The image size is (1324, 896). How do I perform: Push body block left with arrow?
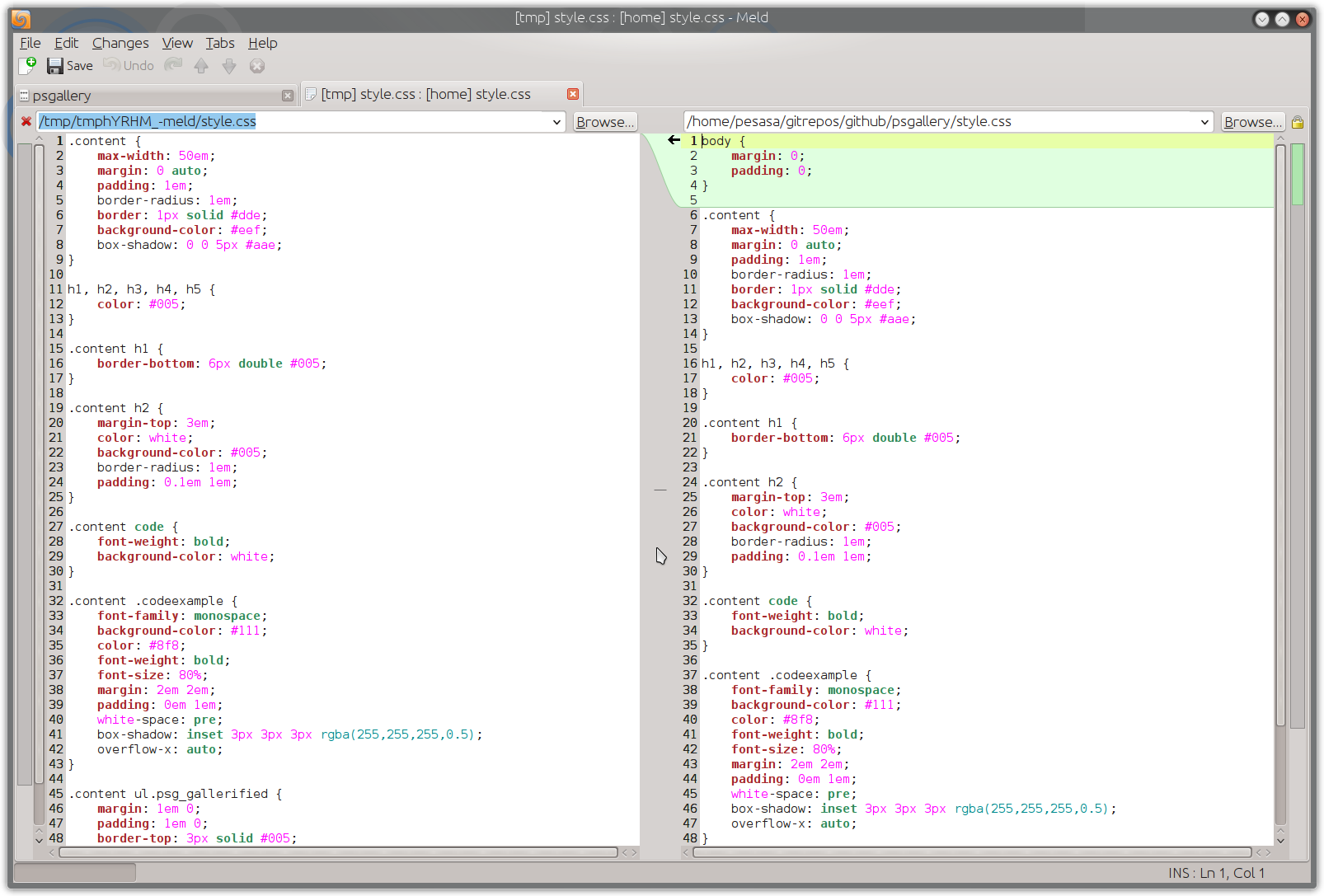(674, 140)
